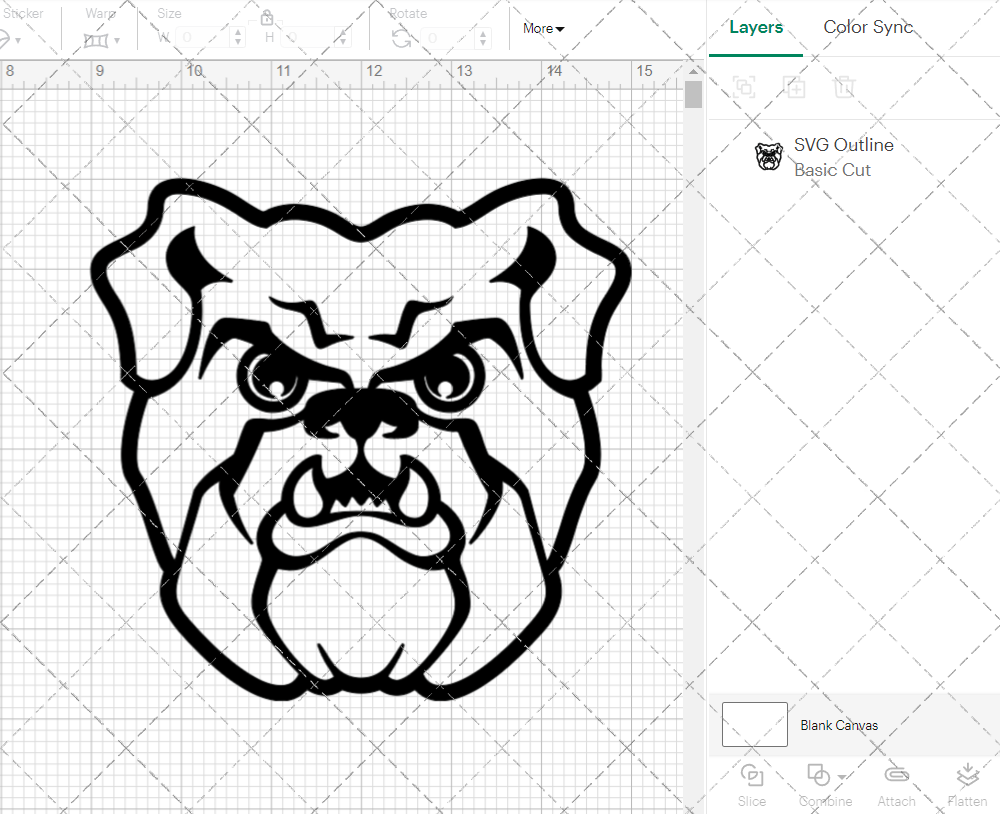Image resolution: width=1000 pixels, height=814 pixels.
Task: Select the SVG Outline layer name
Action: click(844, 144)
